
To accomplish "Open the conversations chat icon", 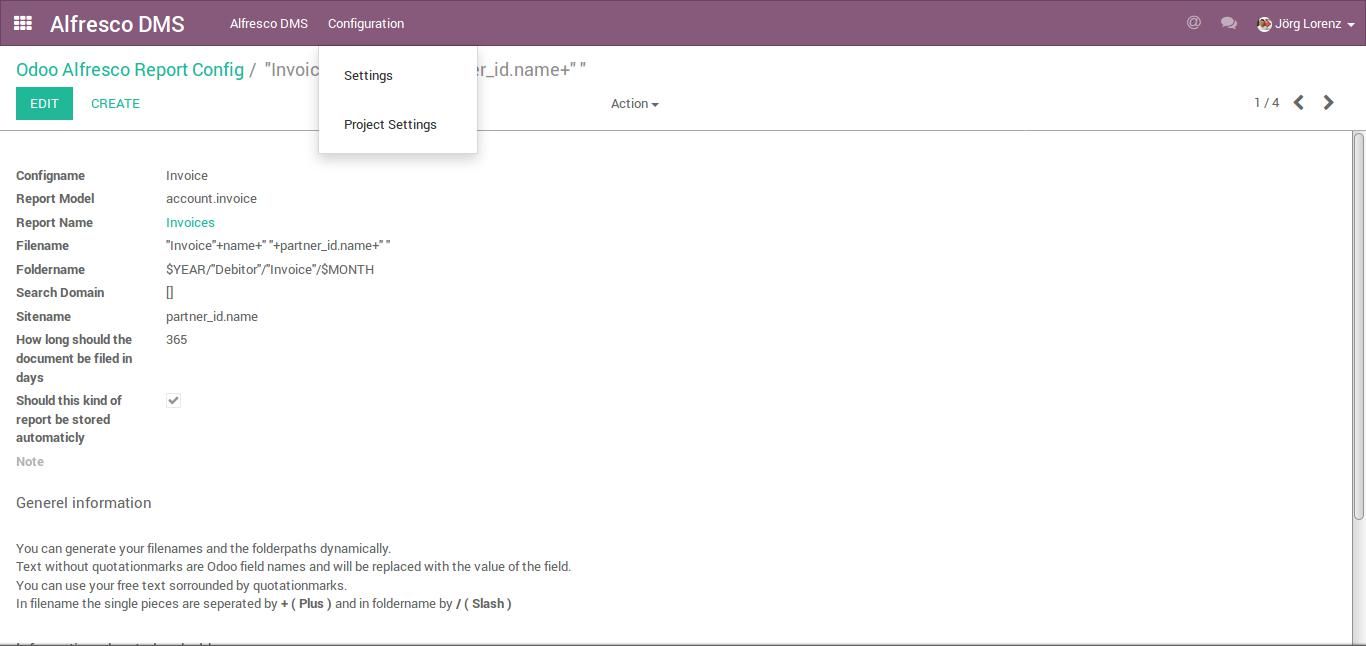I will click(1229, 23).
